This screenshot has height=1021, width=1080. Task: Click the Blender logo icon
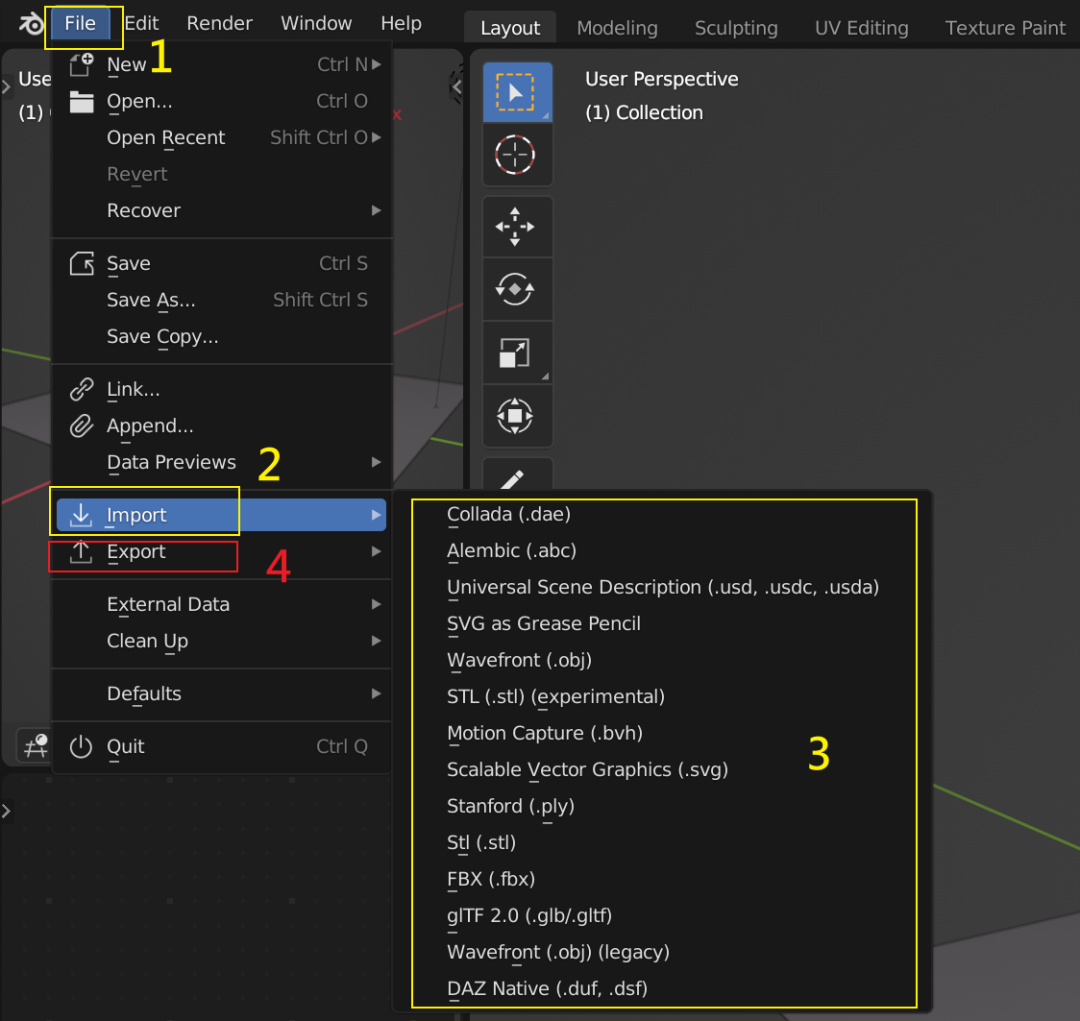coord(31,24)
